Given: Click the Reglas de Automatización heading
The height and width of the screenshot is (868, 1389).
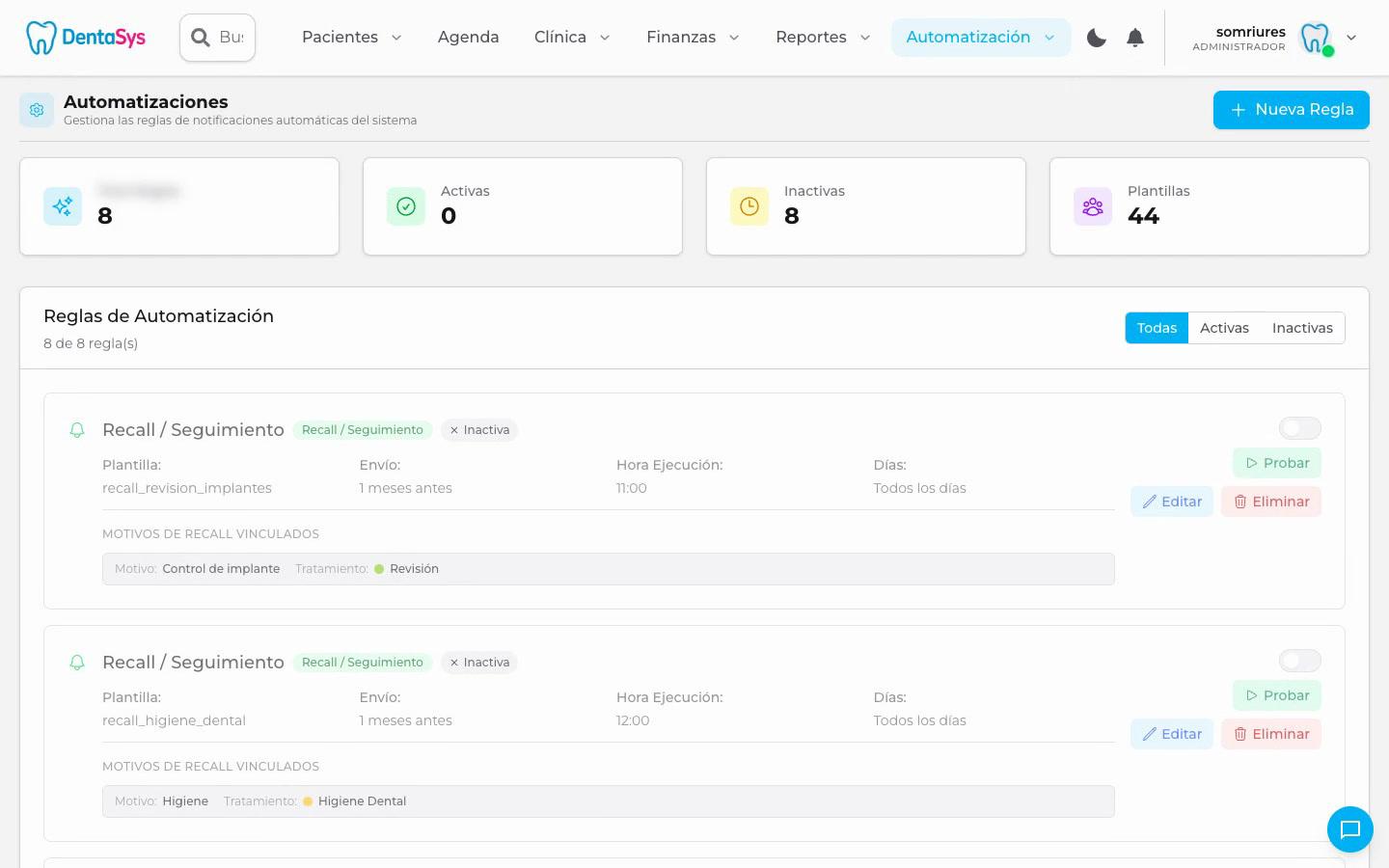Looking at the screenshot, I should [x=158, y=316].
